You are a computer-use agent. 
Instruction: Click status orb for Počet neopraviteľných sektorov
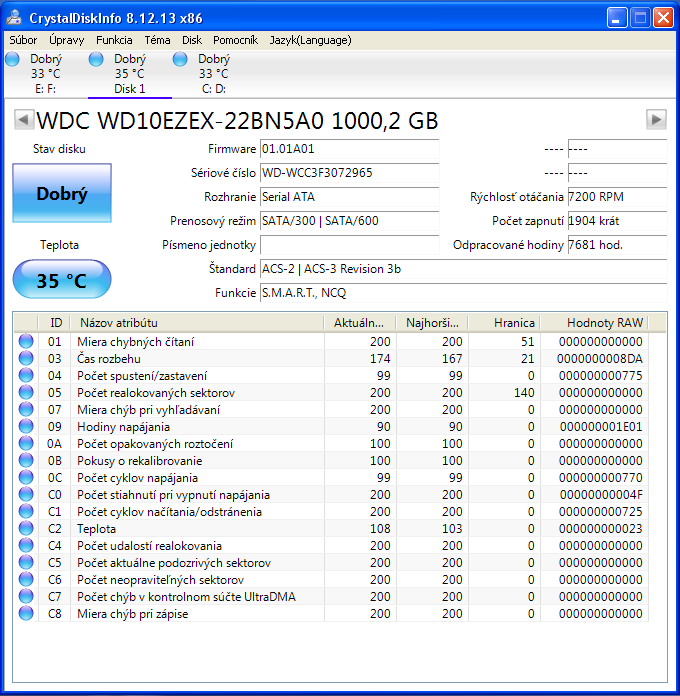point(26,580)
